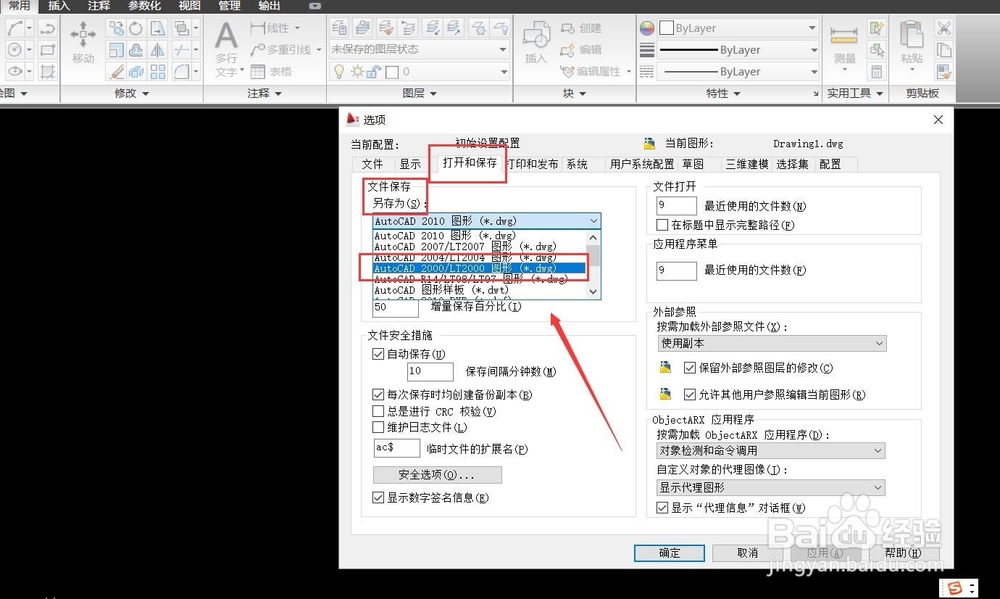Click the 取消 button
This screenshot has height=599, width=1000.
coord(747,553)
